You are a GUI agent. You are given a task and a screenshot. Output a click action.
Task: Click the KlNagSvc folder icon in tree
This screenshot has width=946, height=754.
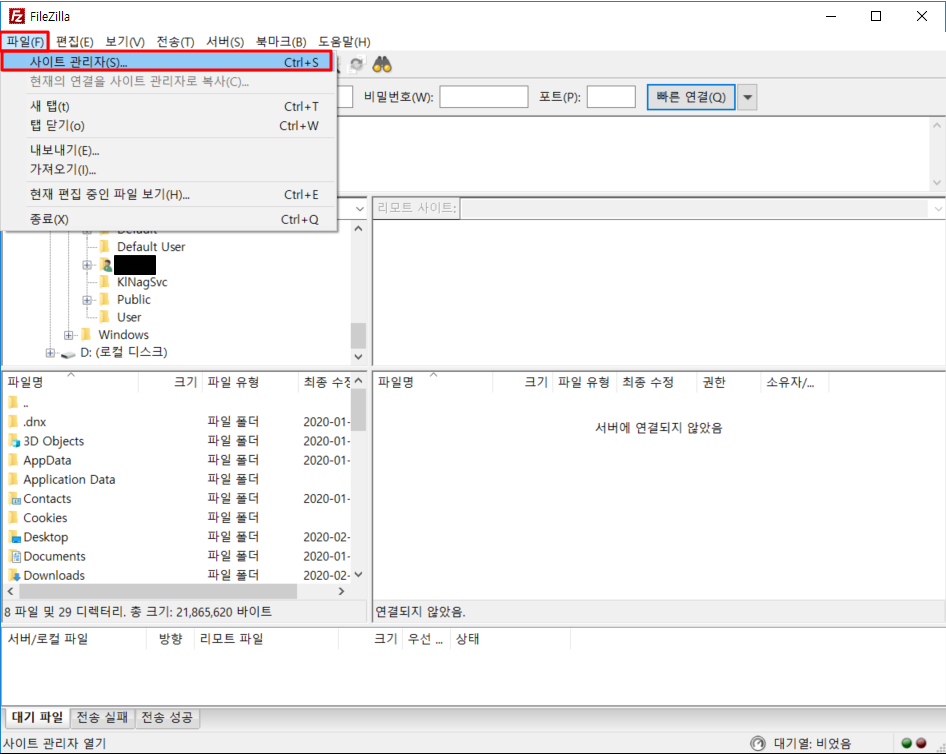[x=105, y=282]
